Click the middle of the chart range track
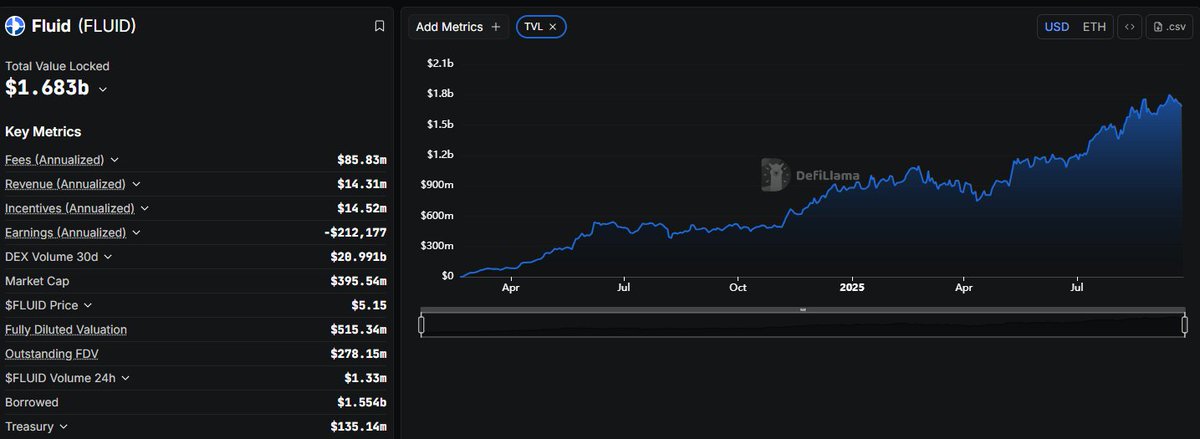 coord(802,325)
